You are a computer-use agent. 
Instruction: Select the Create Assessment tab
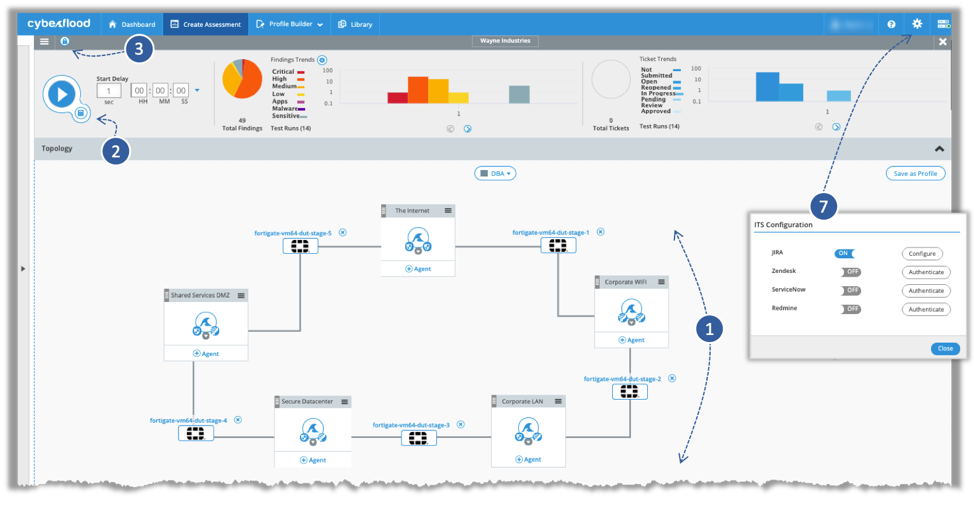[206, 24]
